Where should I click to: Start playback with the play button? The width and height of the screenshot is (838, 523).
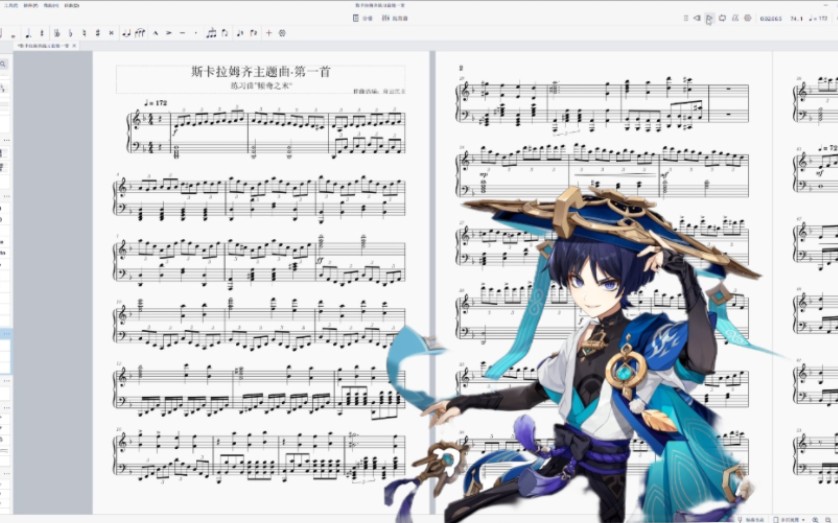coord(709,18)
